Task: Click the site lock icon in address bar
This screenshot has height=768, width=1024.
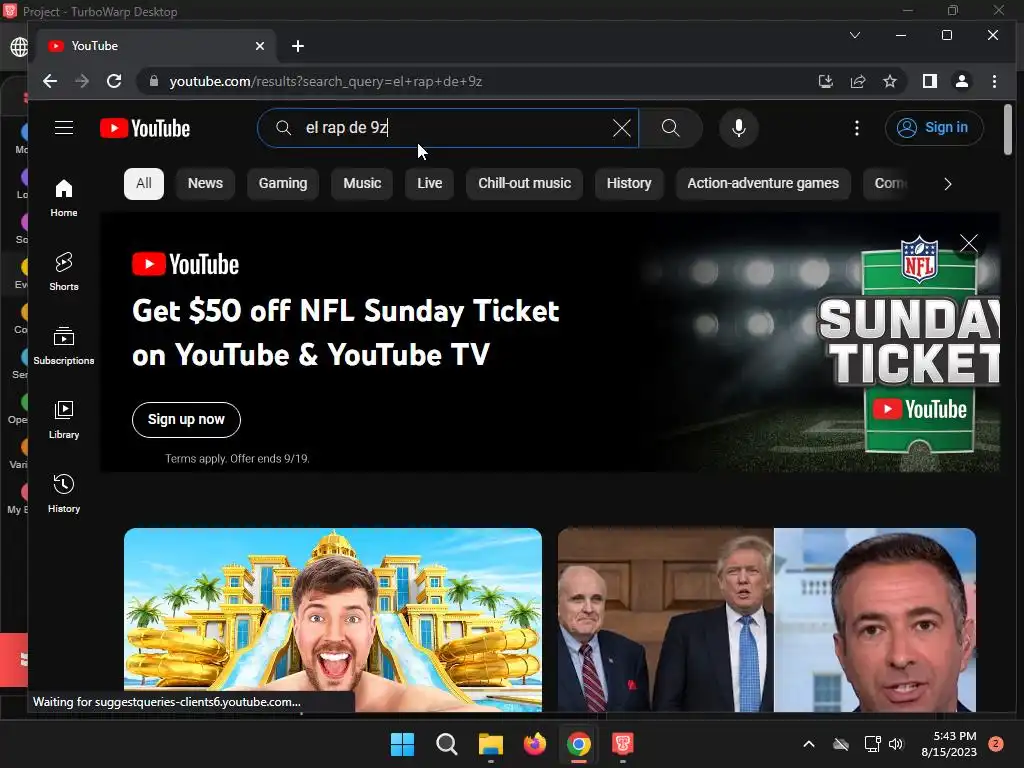Action: click(x=153, y=81)
